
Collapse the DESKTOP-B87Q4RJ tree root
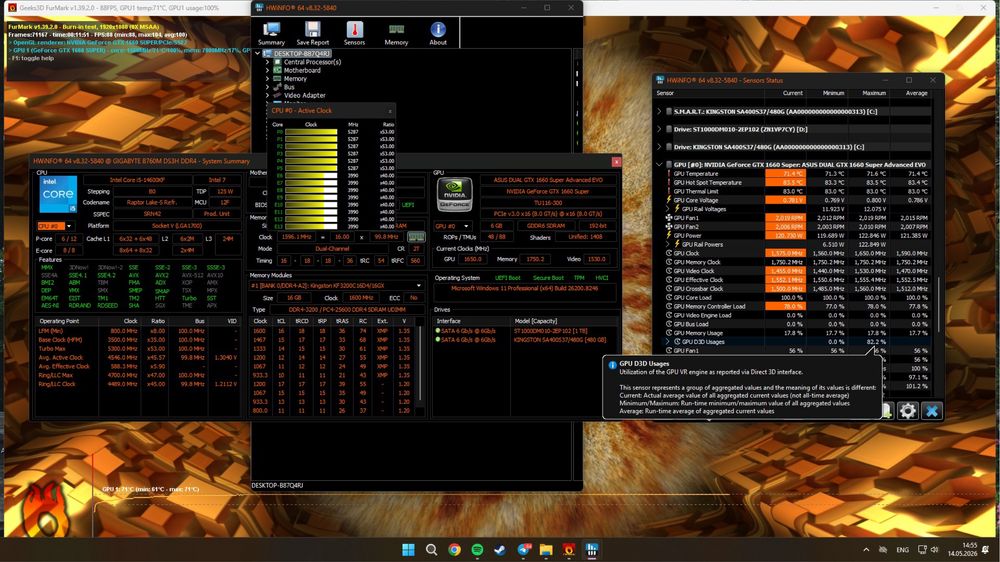pos(258,54)
